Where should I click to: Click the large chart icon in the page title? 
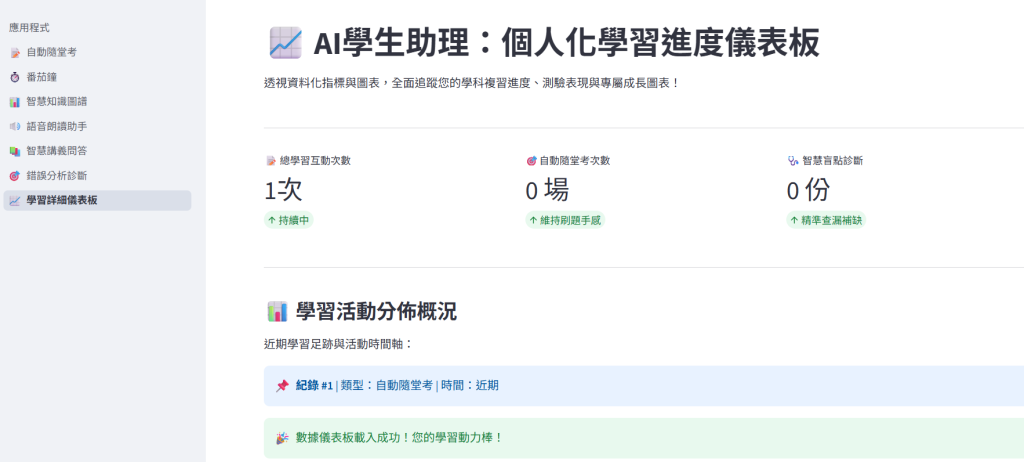[285, 43]
